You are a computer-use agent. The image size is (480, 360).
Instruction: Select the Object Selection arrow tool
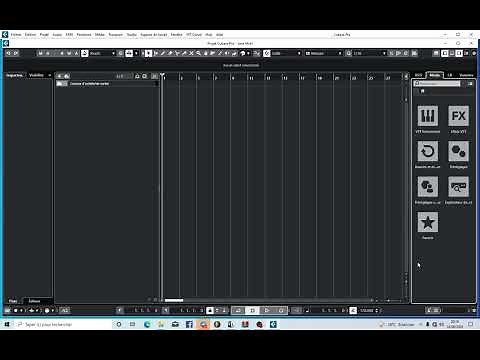click(x=148, y=53)
